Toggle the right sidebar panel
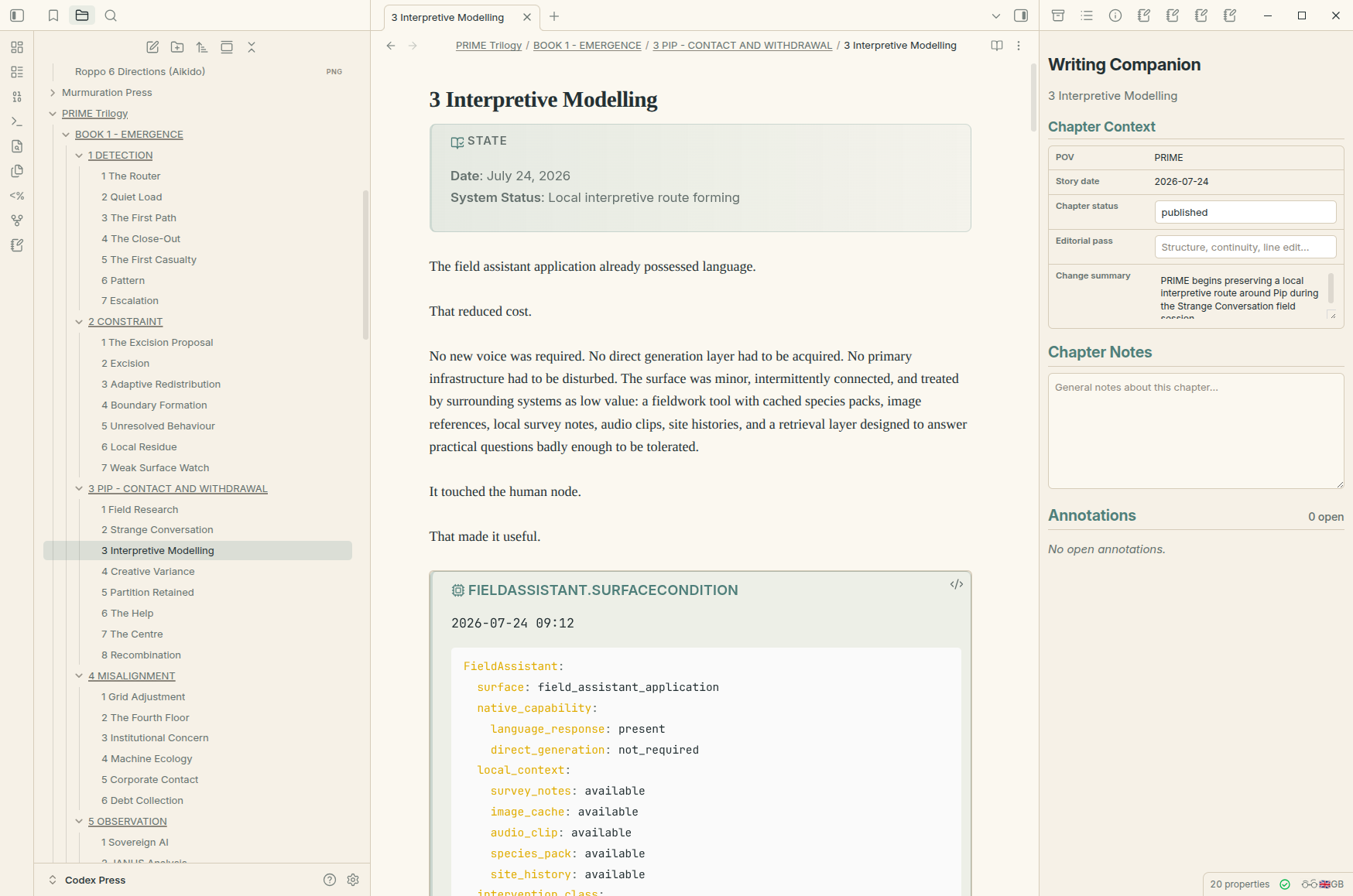Viewport: 1353px width, 896px height. click(x=1021, y=15)
